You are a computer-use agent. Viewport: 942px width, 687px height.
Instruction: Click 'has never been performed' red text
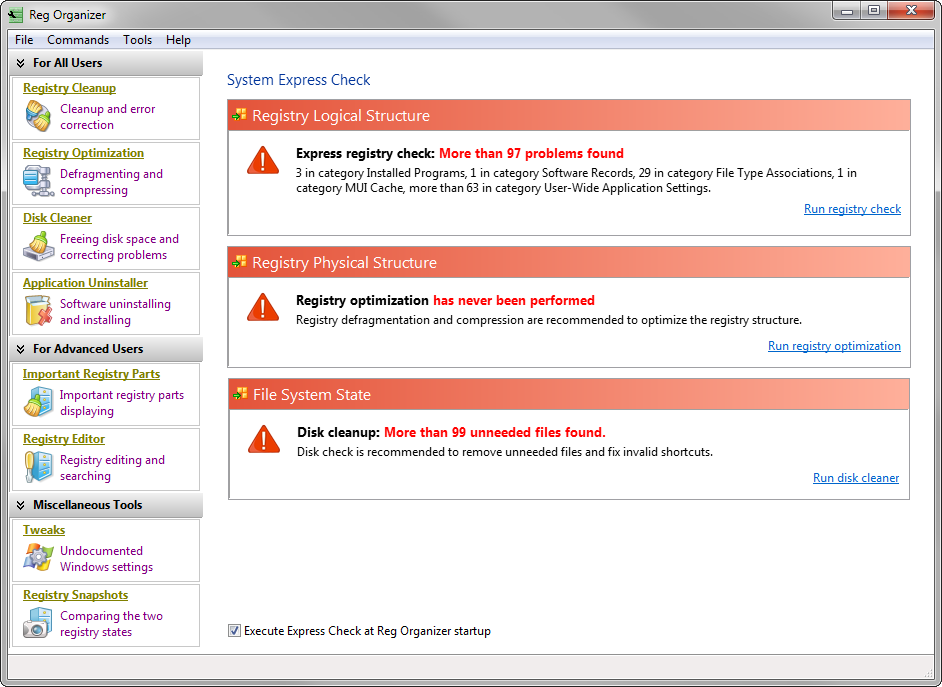click(514, 300)
